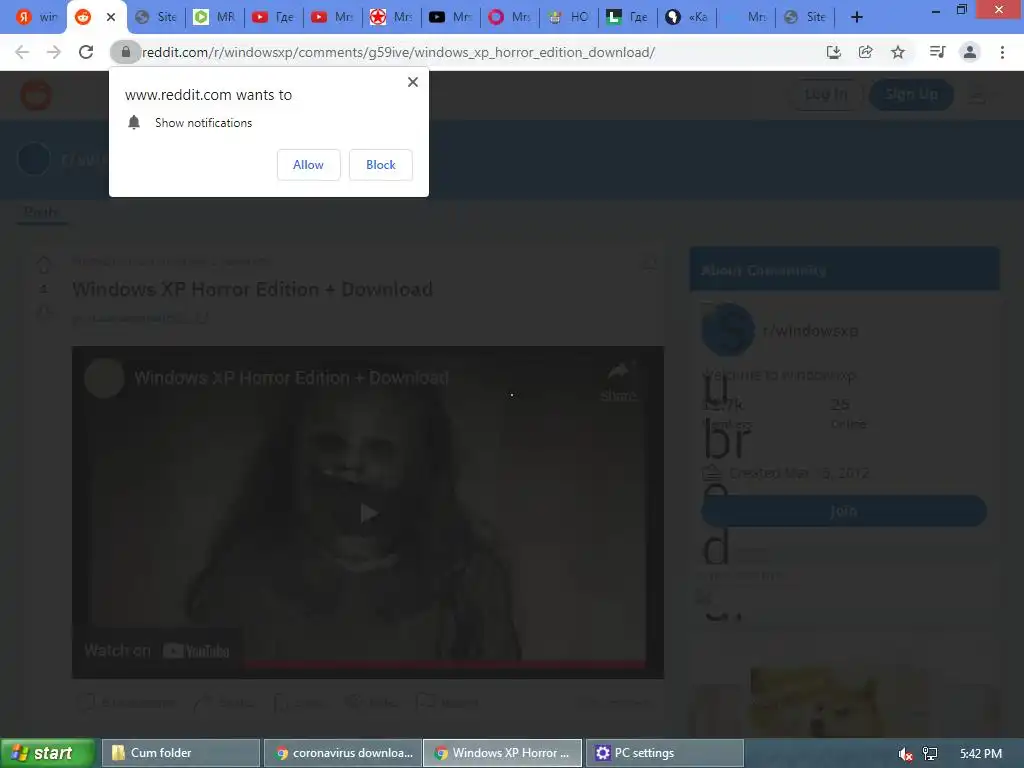Open the Windows start menu

click(x=48, y=753)
